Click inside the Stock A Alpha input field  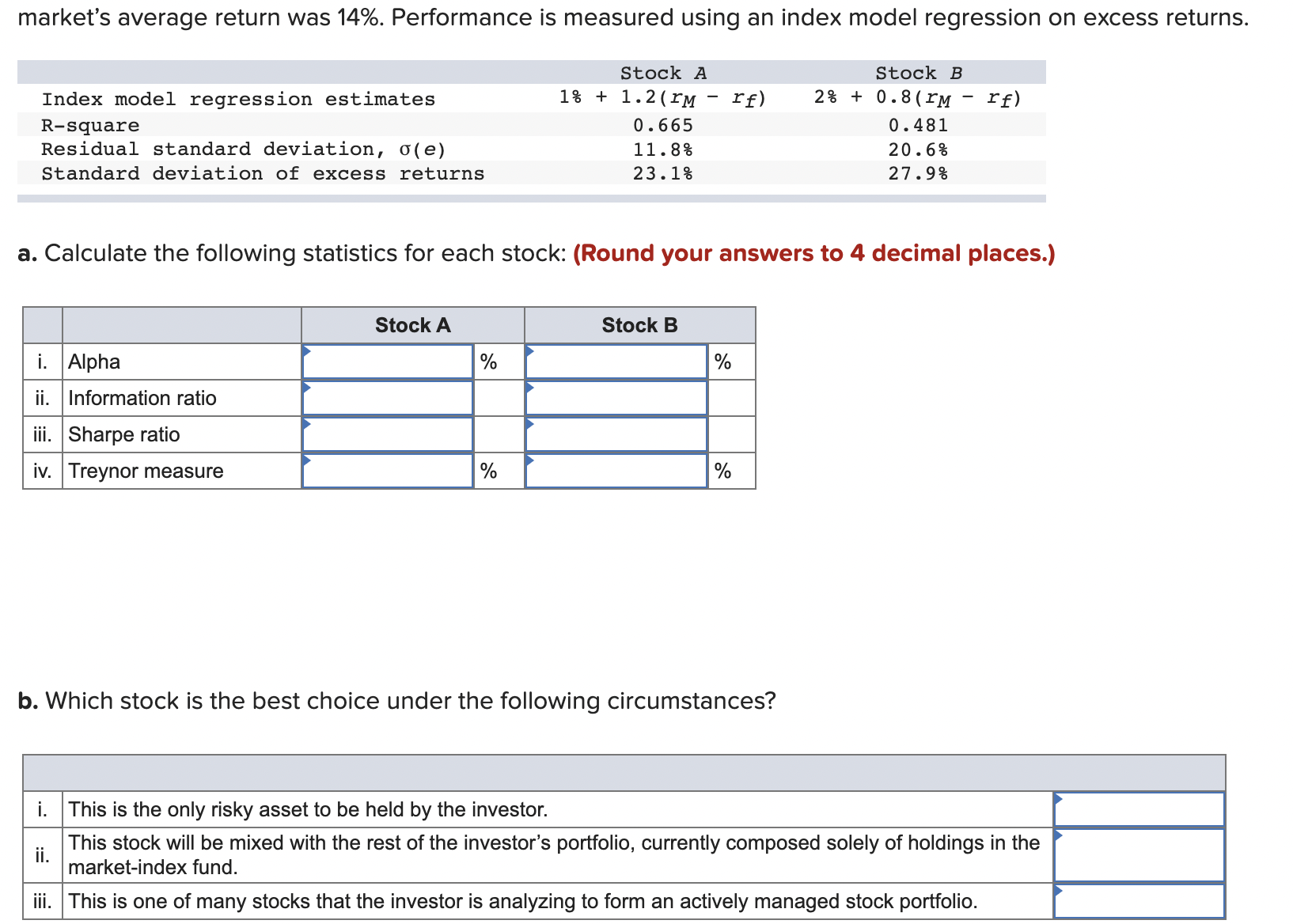(x=388, y=361)
